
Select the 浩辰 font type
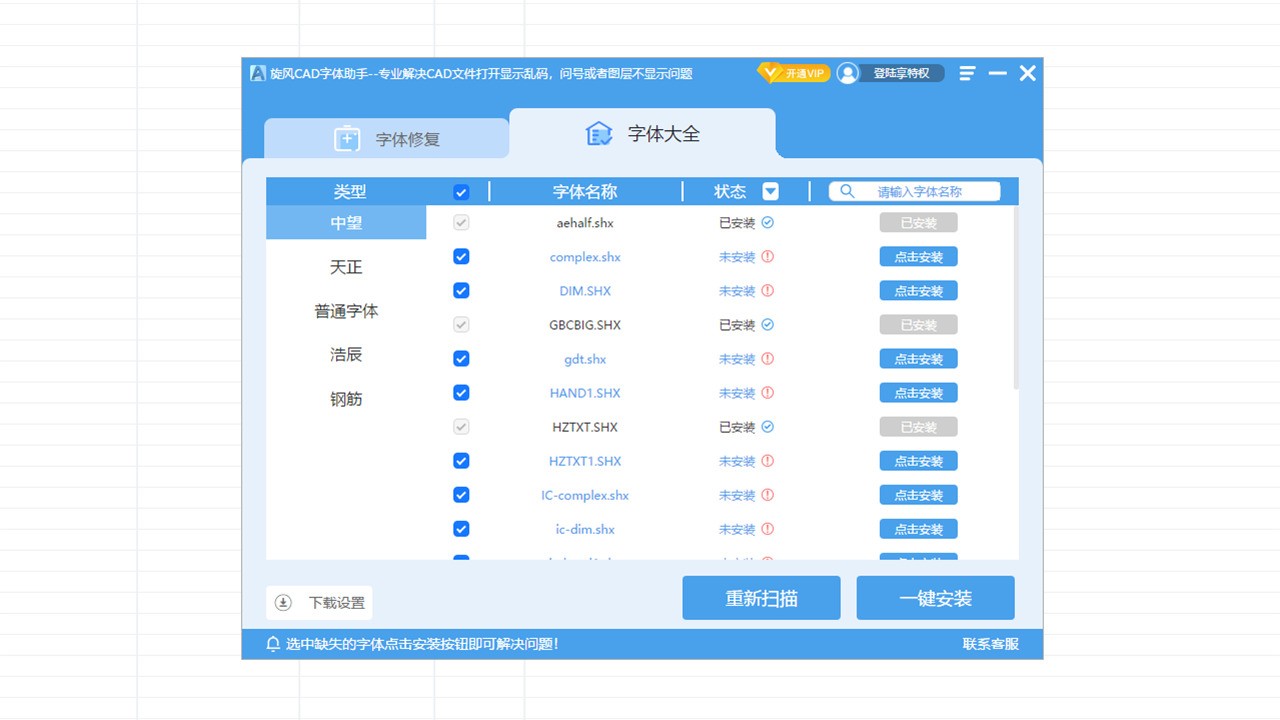click(346, 354)
